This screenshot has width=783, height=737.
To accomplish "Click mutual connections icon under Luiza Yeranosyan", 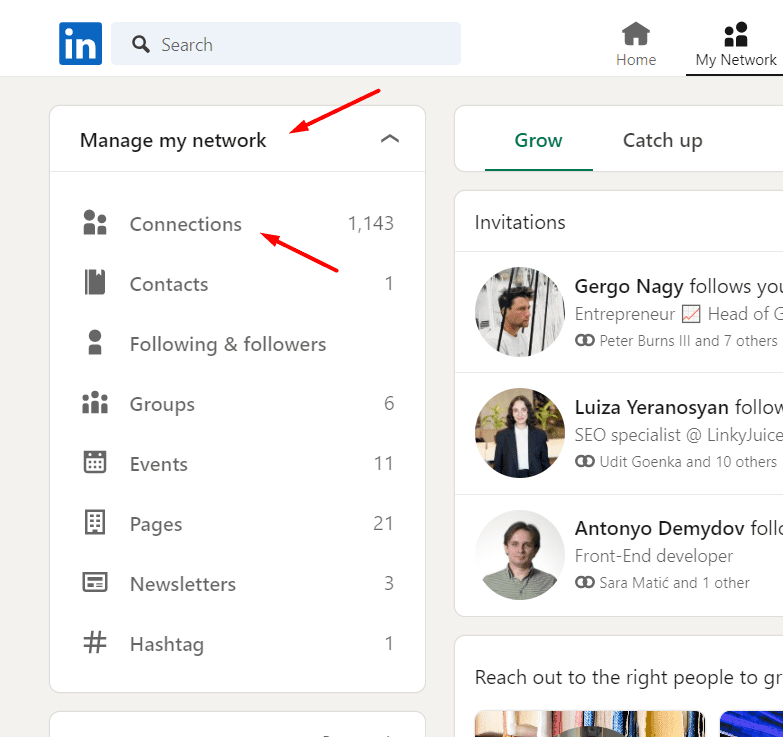I will (585, 461).
